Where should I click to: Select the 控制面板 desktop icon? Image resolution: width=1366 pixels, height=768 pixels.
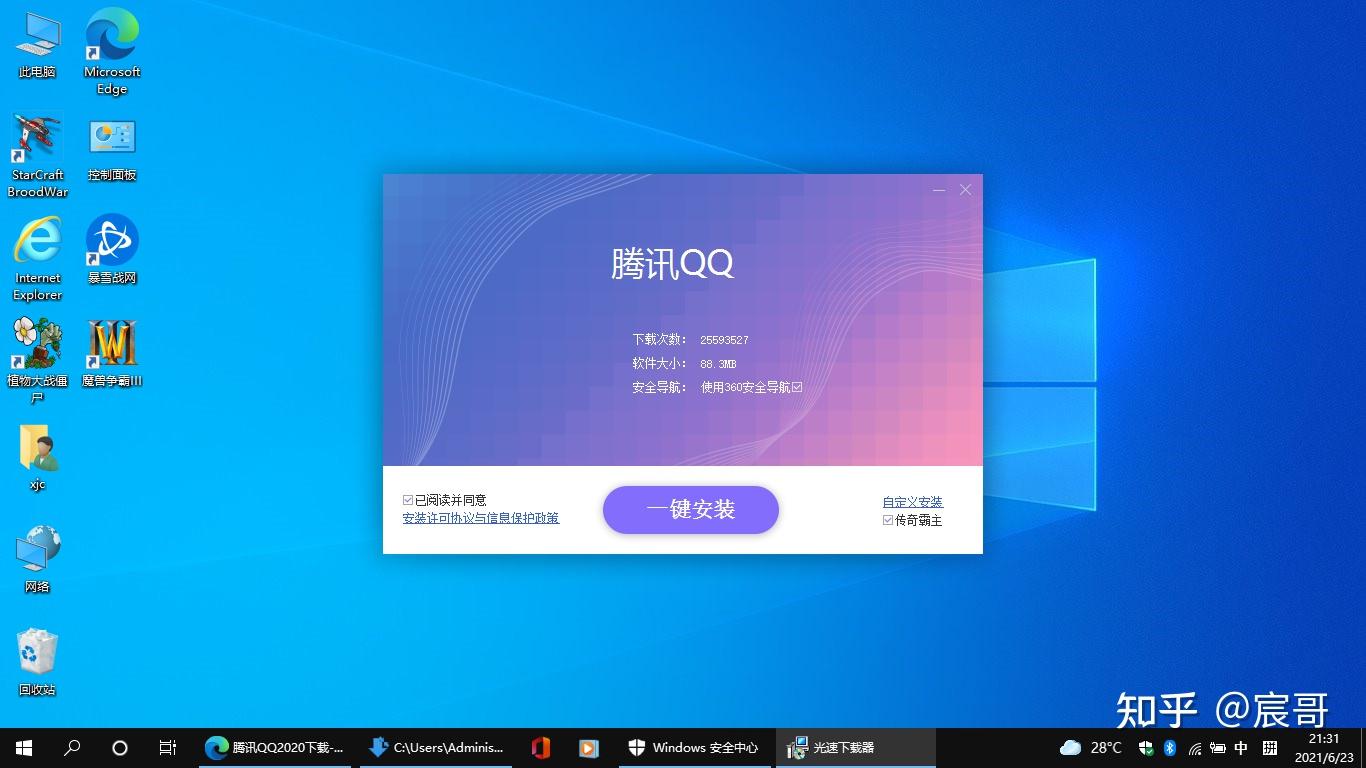coord(112,149)
